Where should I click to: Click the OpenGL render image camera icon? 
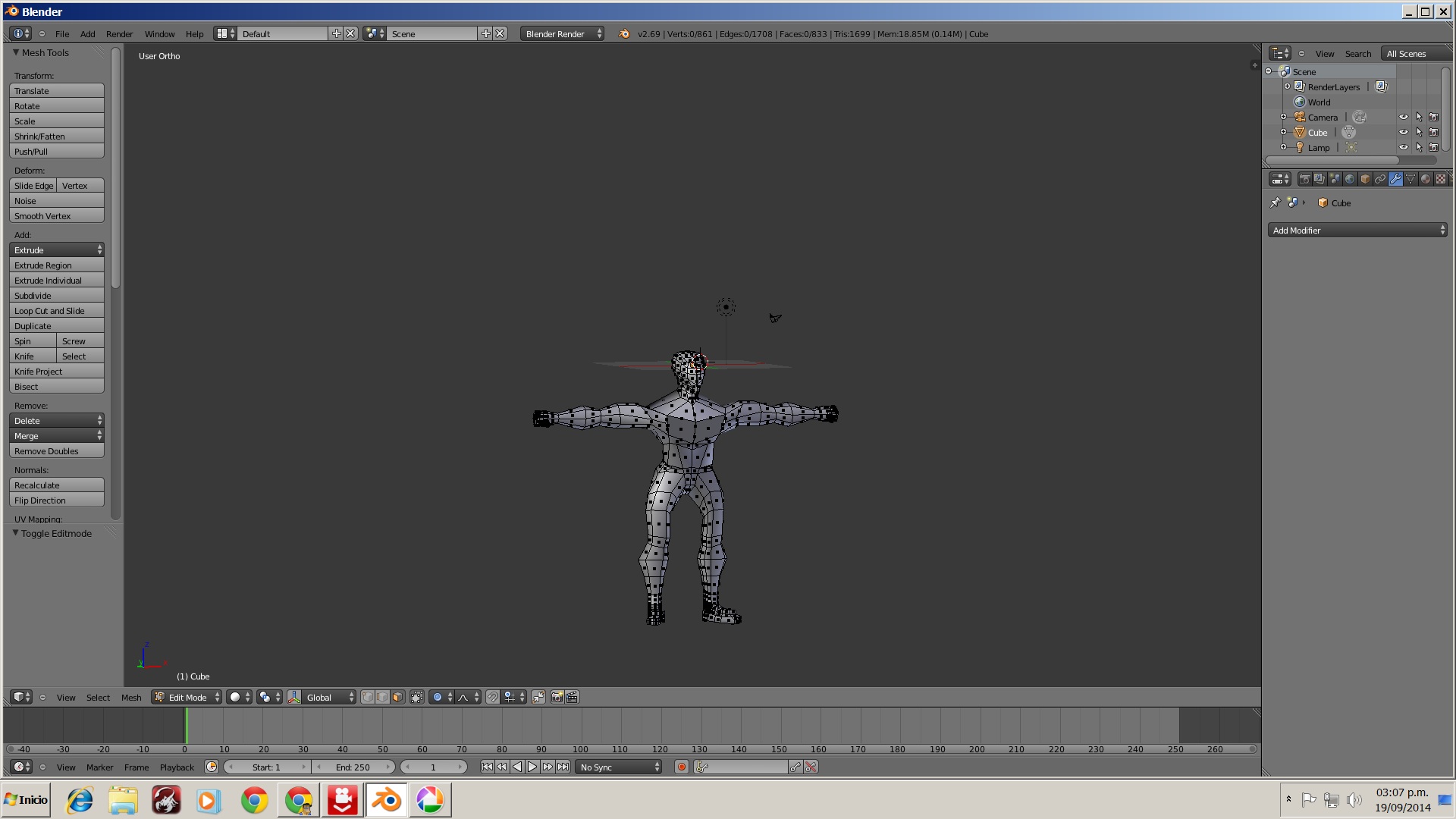click(x=557, y=698)
